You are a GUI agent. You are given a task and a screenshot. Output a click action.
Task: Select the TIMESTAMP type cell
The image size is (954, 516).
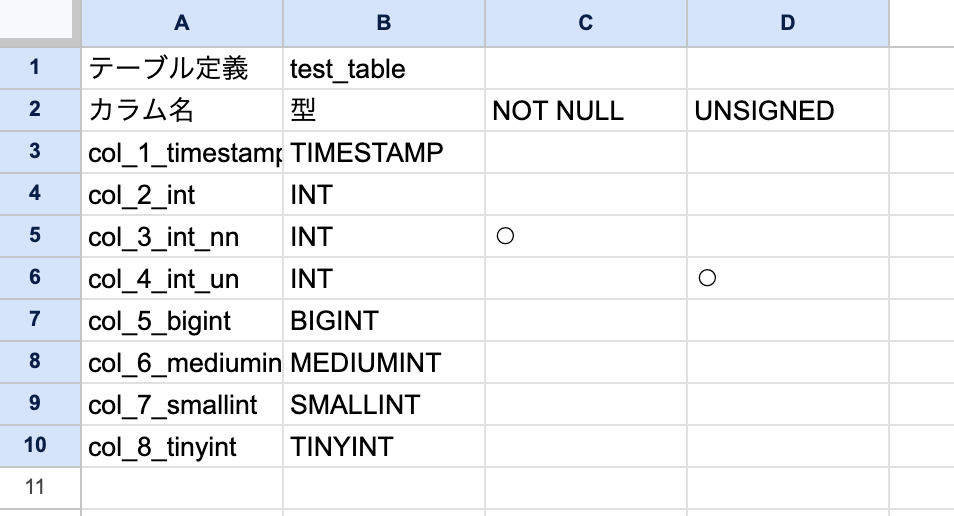pyautogui.click(x=384, y=153)
